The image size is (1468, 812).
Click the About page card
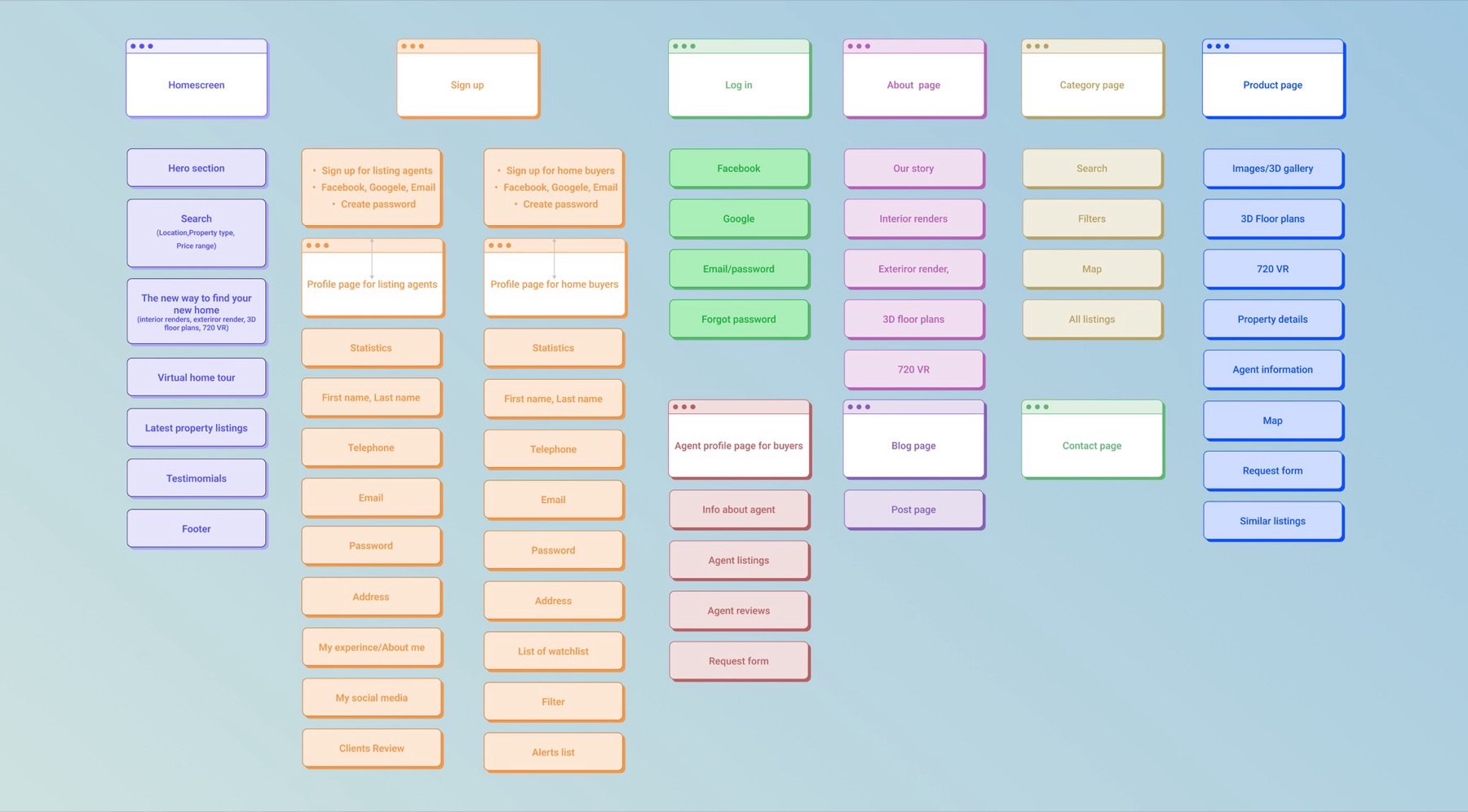click(x=913, y=78)
